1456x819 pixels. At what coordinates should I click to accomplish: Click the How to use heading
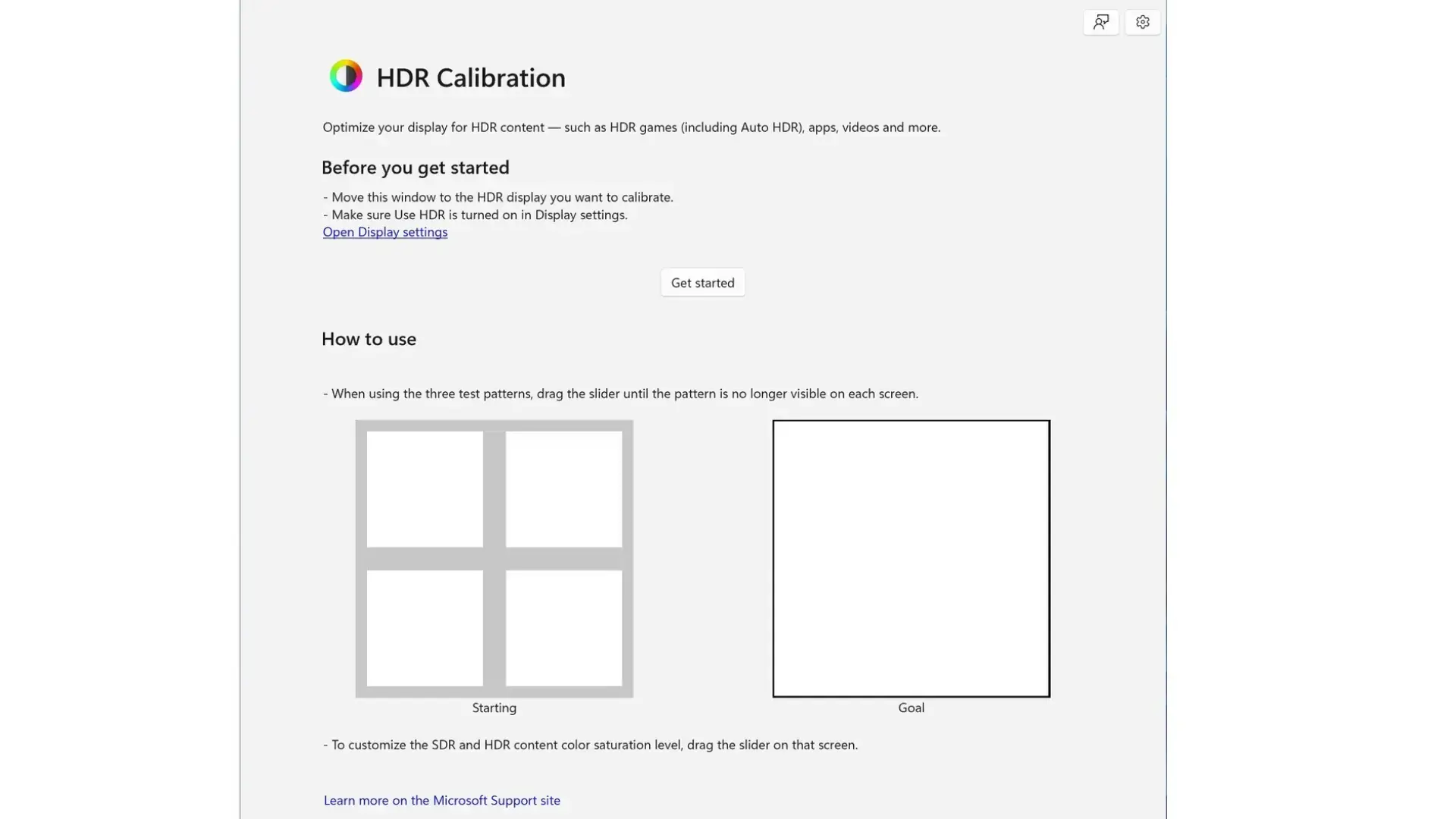coord(369,339)
